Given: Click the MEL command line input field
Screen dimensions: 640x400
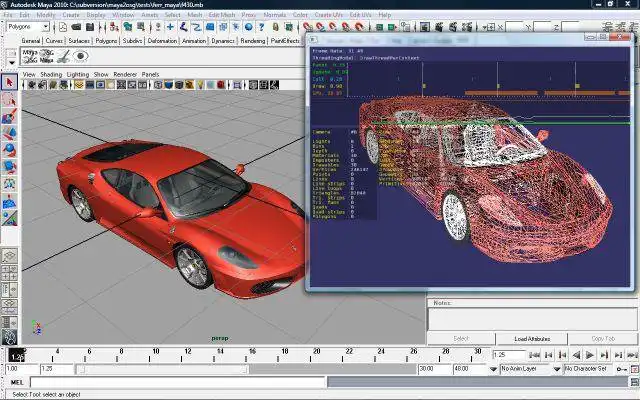Looking at the screenshot, I should 178,382.
